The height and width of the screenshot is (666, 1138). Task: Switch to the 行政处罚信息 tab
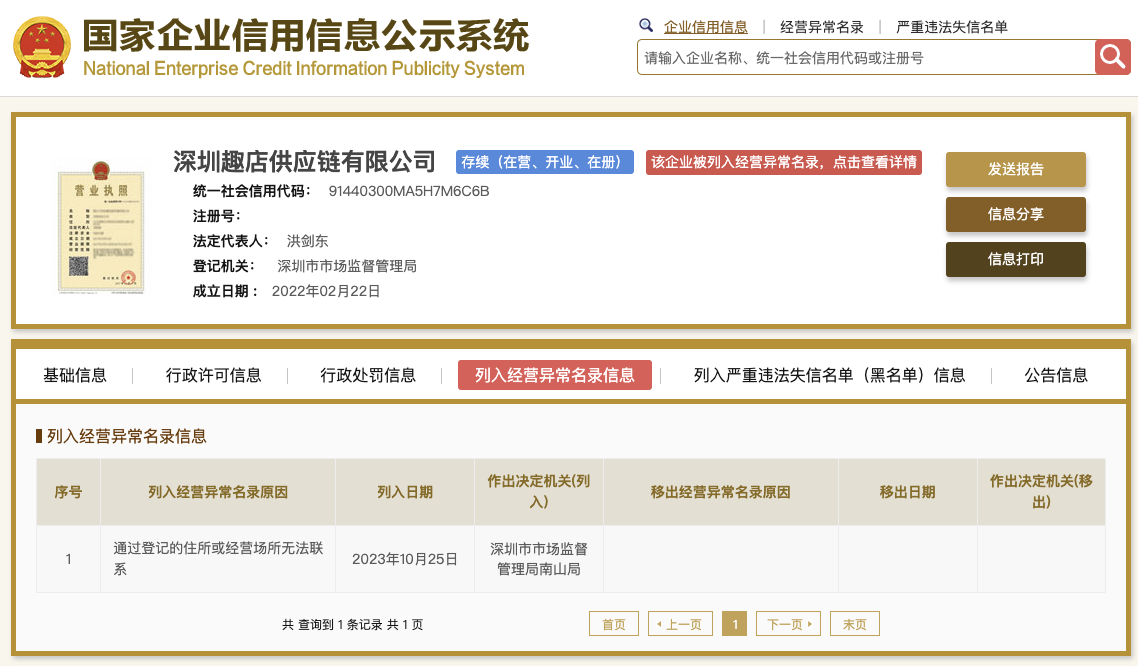pyautogui.click(x=368, y=375)
